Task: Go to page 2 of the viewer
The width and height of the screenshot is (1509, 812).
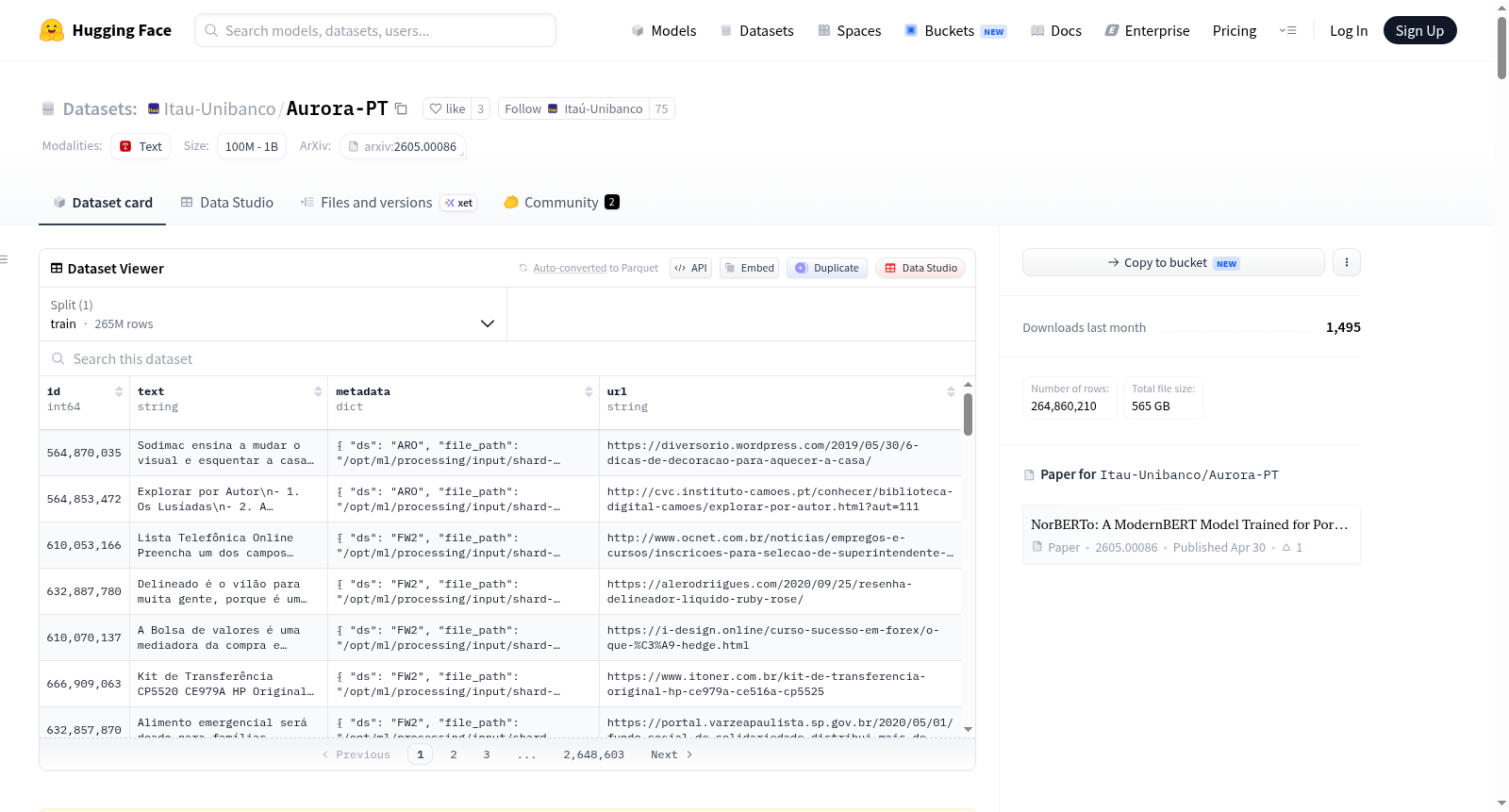Action: coord(454,754)
